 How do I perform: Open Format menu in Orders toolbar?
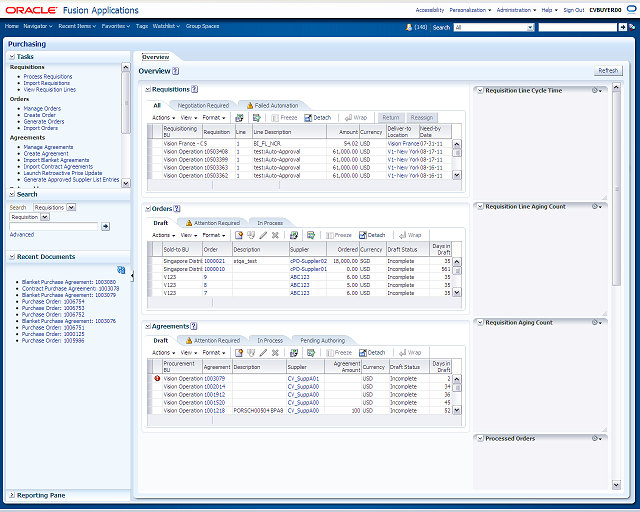click(214, 235)
